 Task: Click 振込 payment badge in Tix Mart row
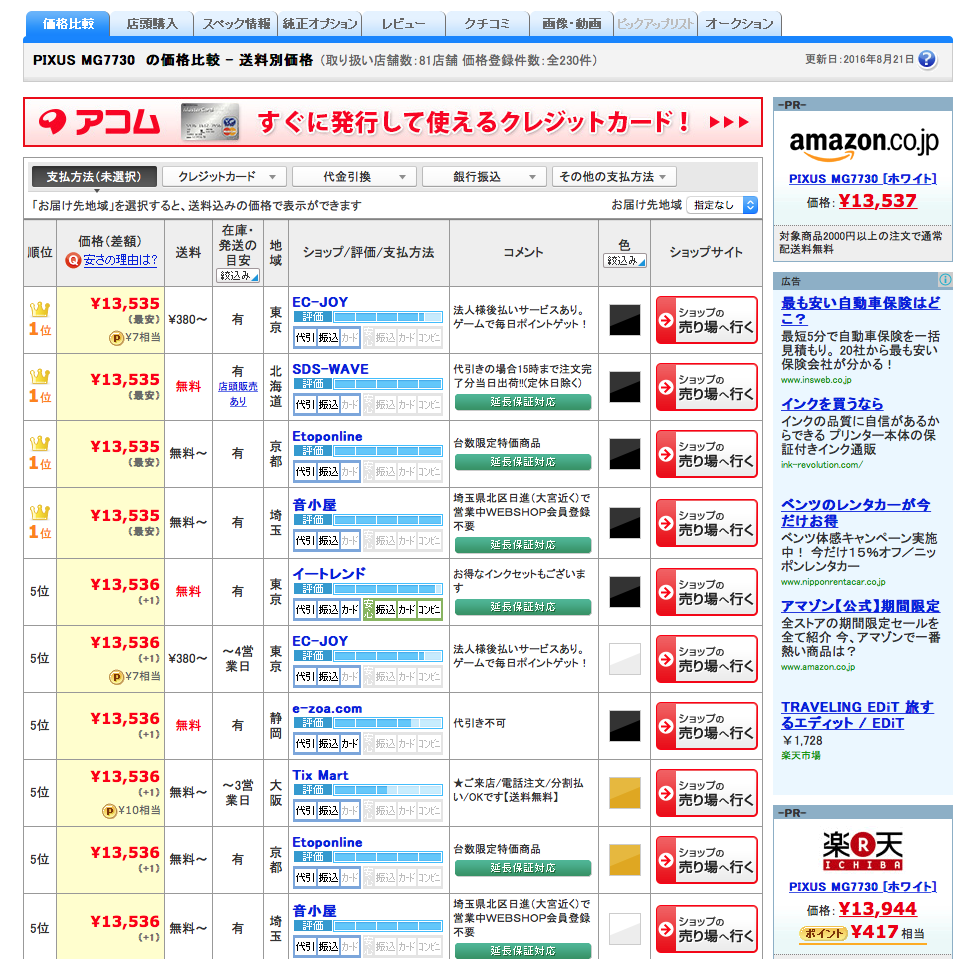pyautogui.click(x=328, y=811)
